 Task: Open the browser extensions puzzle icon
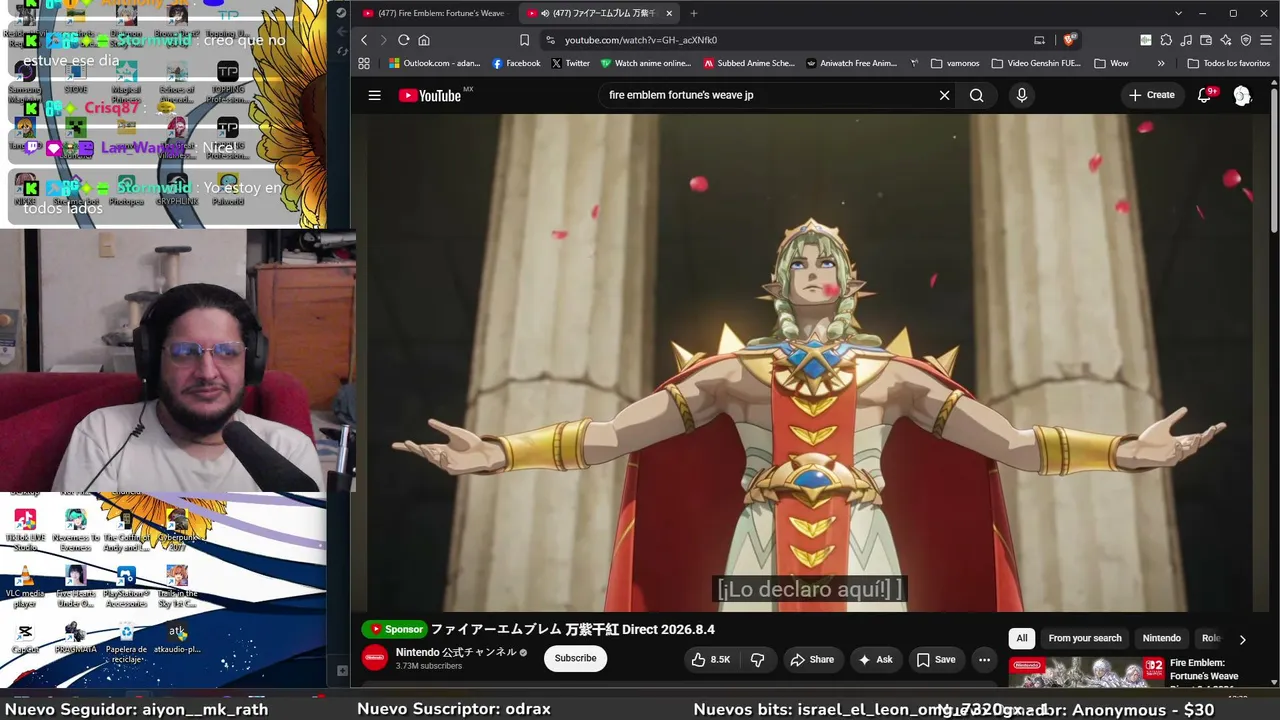[x=1166, y=40]
